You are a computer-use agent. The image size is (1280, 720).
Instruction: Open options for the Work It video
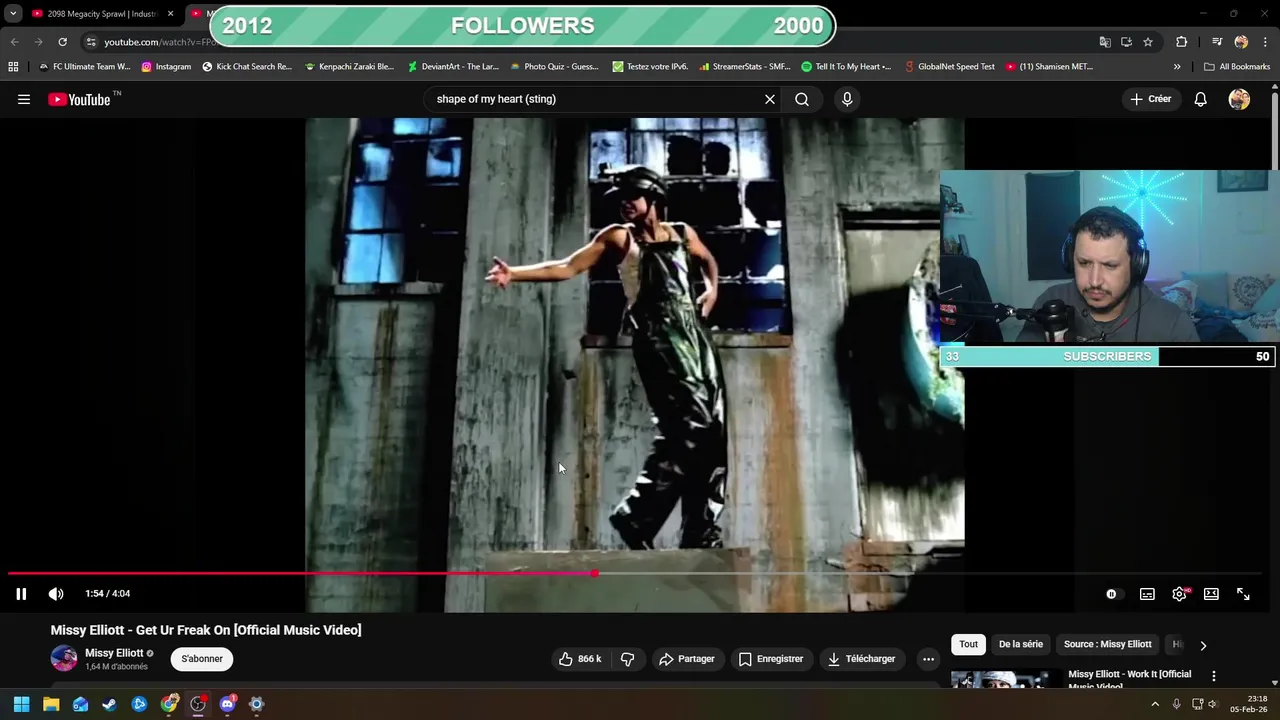tap(1214, 677)
